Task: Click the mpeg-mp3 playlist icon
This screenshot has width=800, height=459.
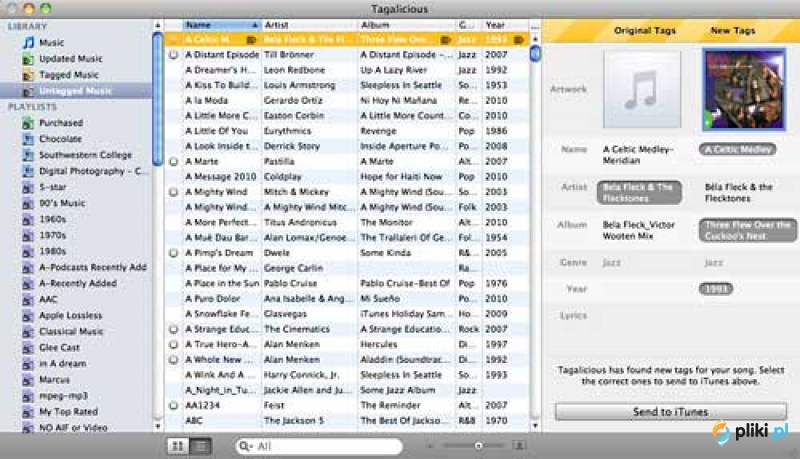Action: pos(29,396)
